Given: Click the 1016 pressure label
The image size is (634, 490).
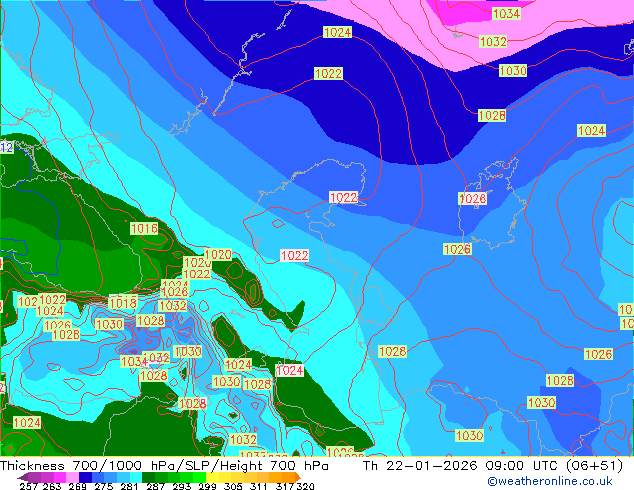Looking at the screenshot, I should (x=144, y=228).
